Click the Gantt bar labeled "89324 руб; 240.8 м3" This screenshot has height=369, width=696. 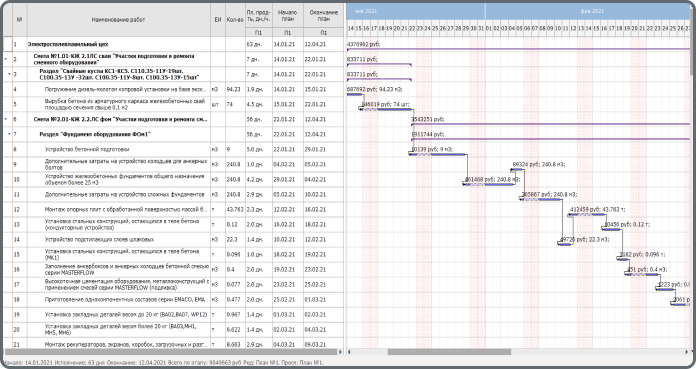click(517, 169)
